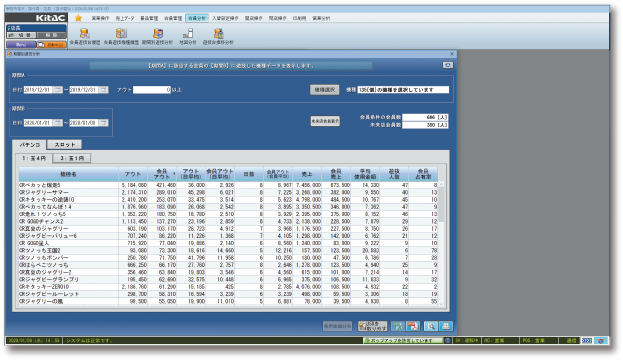
Task: Select row CRジャグリーサマー
Action: (228, 192)
